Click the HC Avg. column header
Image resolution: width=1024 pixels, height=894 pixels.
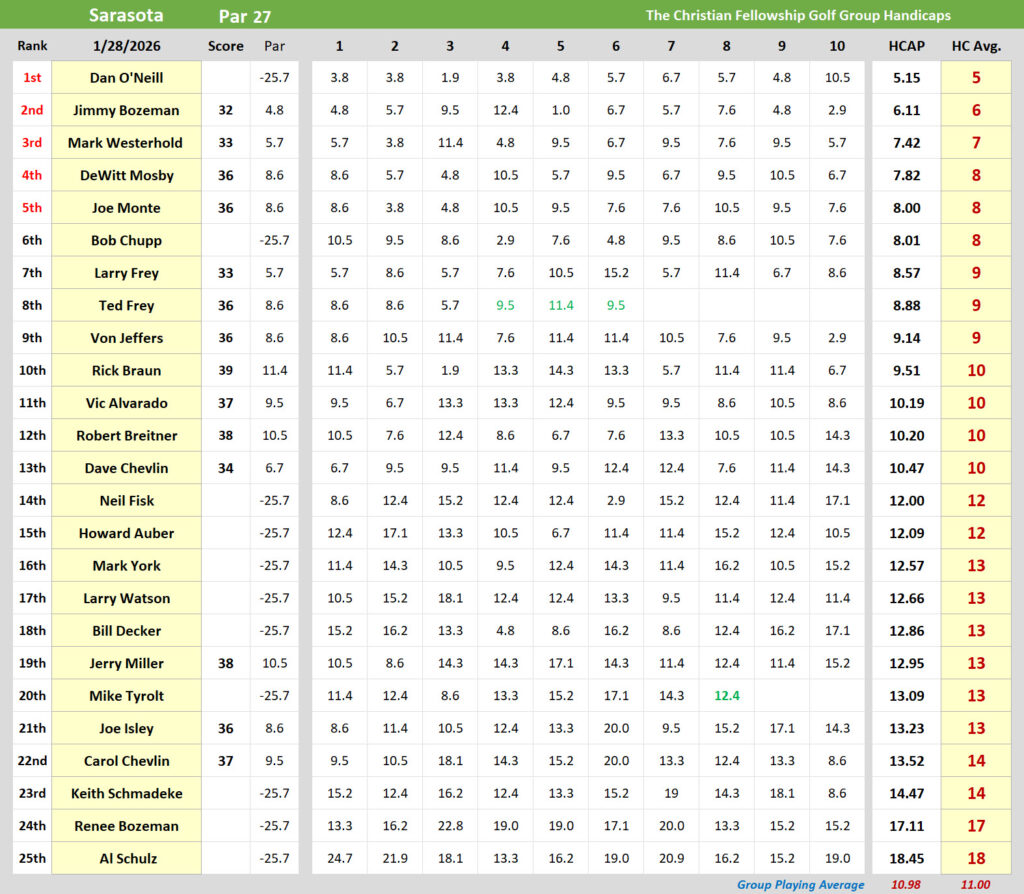click(x=976, y=46)
